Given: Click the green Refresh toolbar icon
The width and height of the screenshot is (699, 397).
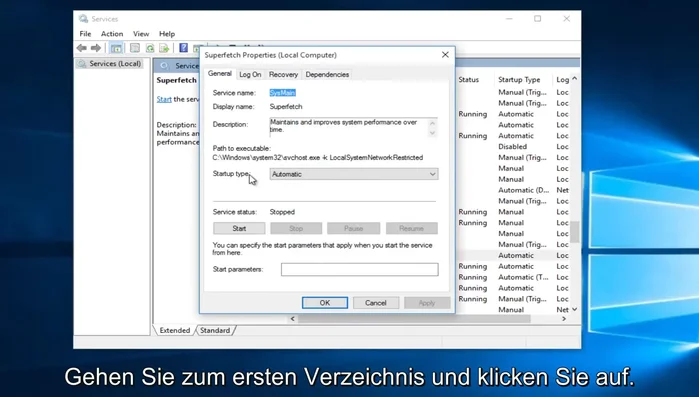Looking at the screenshot, I should 150,48.
